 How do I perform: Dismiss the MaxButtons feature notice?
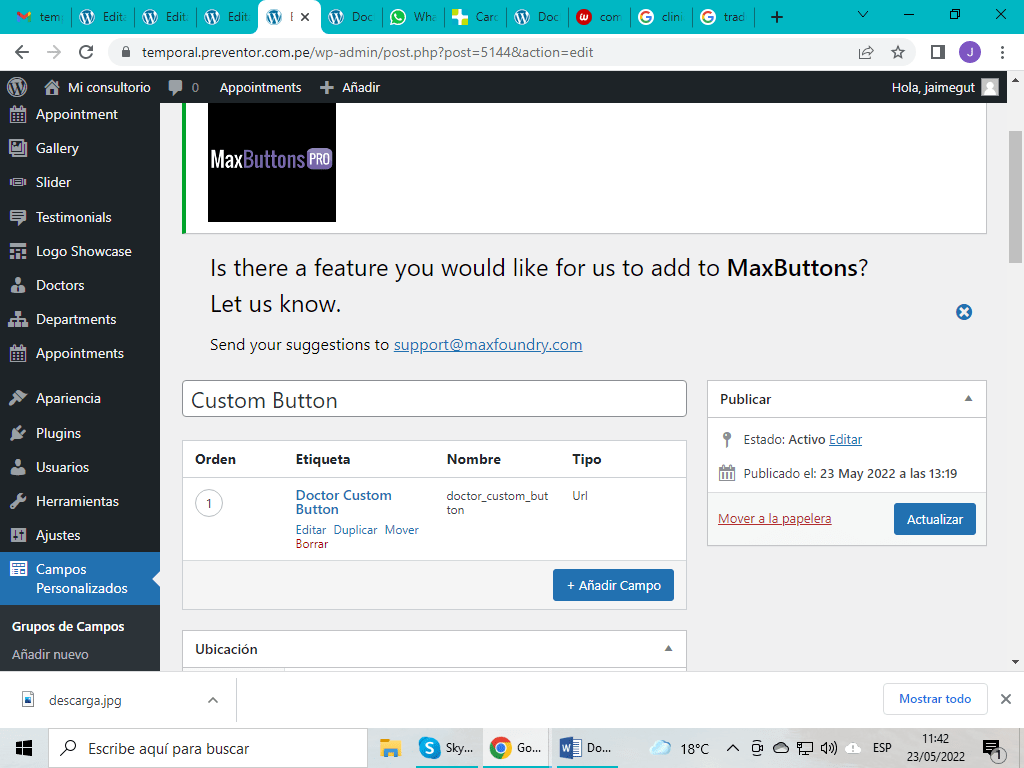pyautogui.click(x=964, y=312)
